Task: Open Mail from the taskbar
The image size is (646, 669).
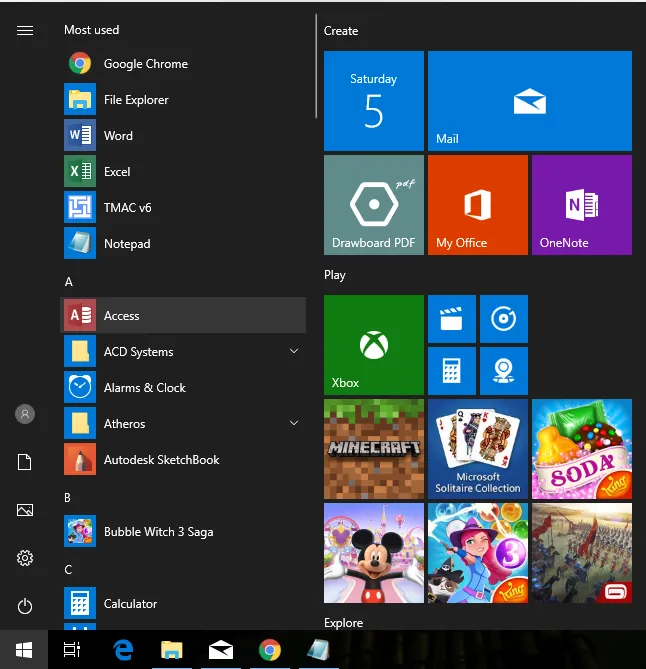Action: pos(221,650)
